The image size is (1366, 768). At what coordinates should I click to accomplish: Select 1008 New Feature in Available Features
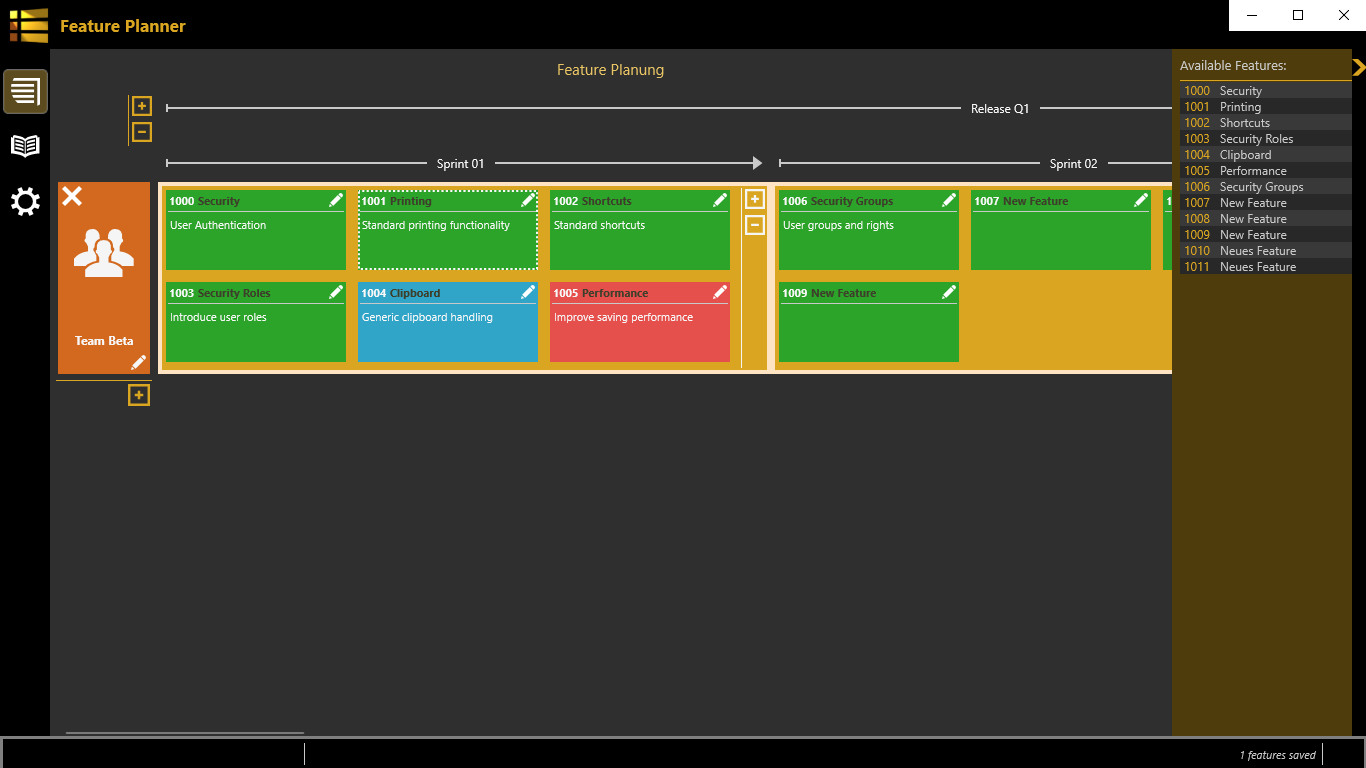tap(1265, 219)
